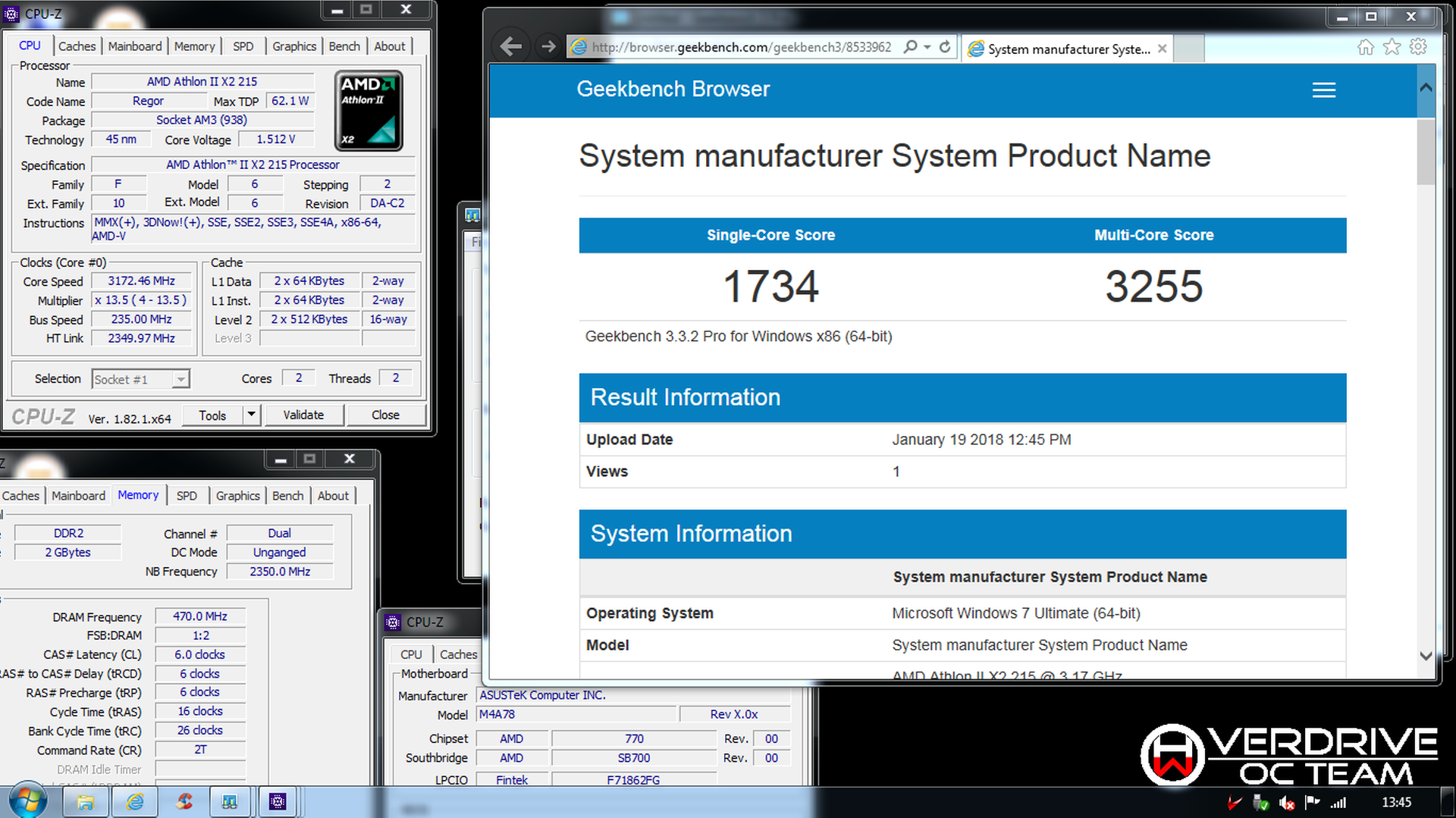
Task: Click the AMD Athlon II processor logo
Action: [x=369, y=111]
